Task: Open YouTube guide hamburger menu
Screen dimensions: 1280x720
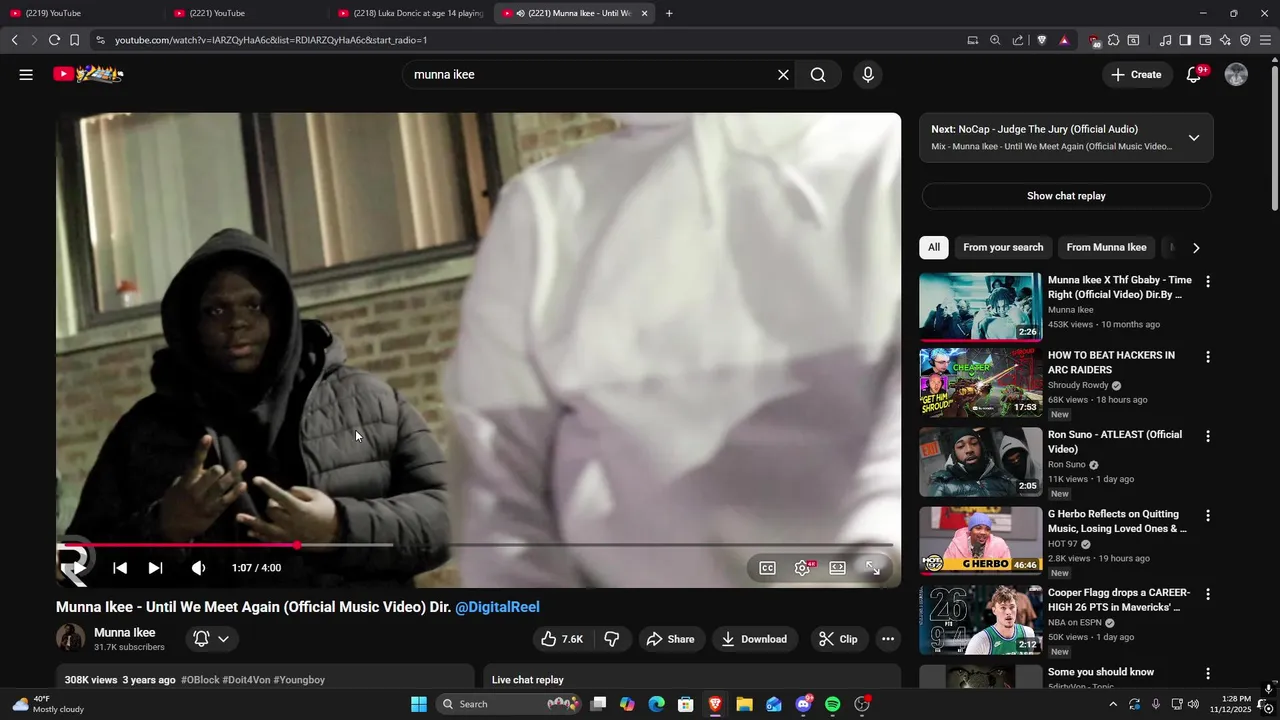Action: pyautogui.click(x=26, y=74)
